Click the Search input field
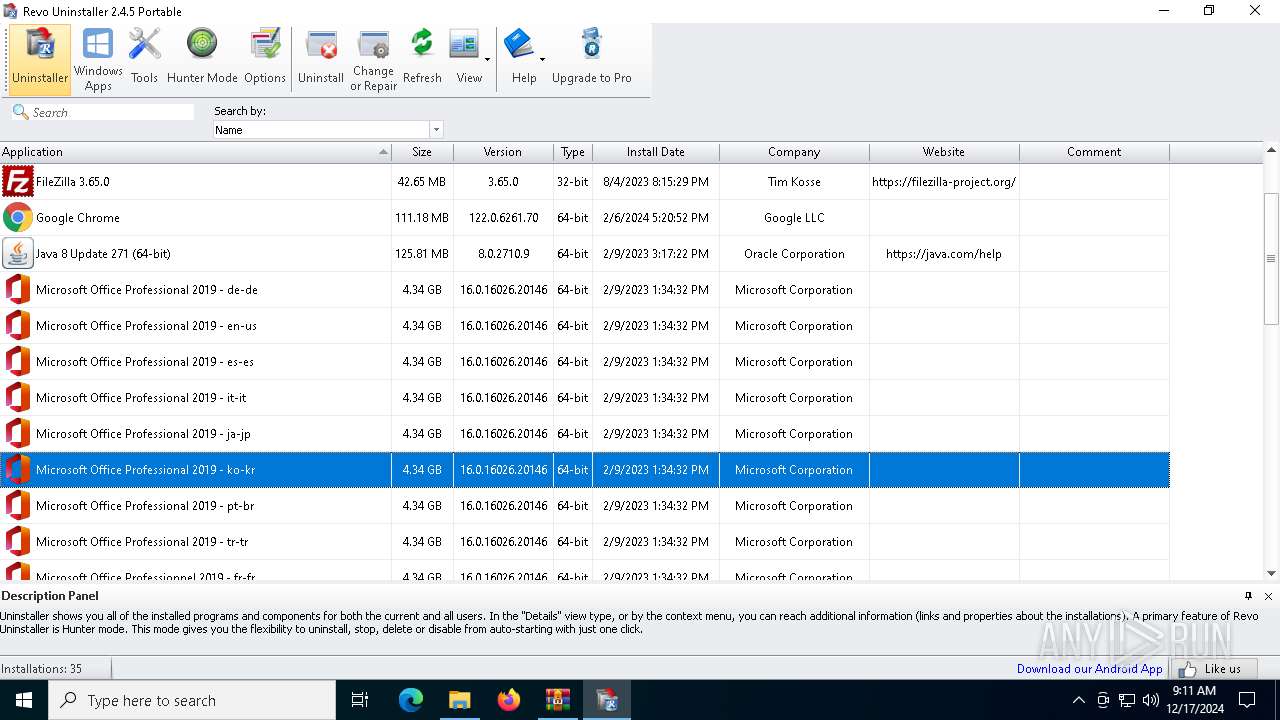 point(103,113)
